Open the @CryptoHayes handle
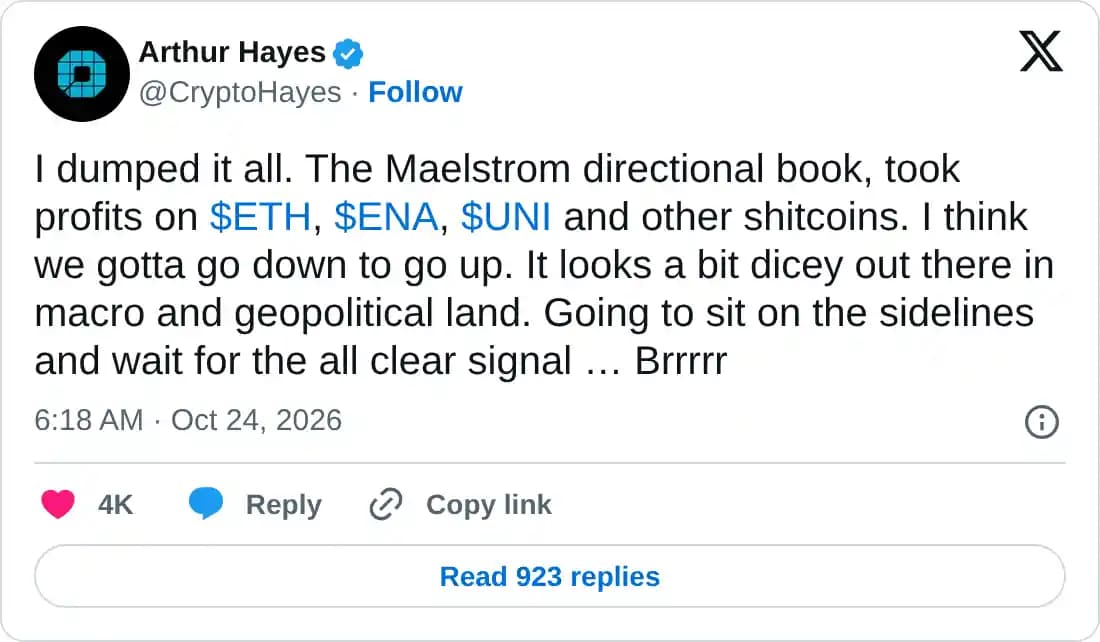The width and height of the screenshot is (1100, 642). (240, 92)
